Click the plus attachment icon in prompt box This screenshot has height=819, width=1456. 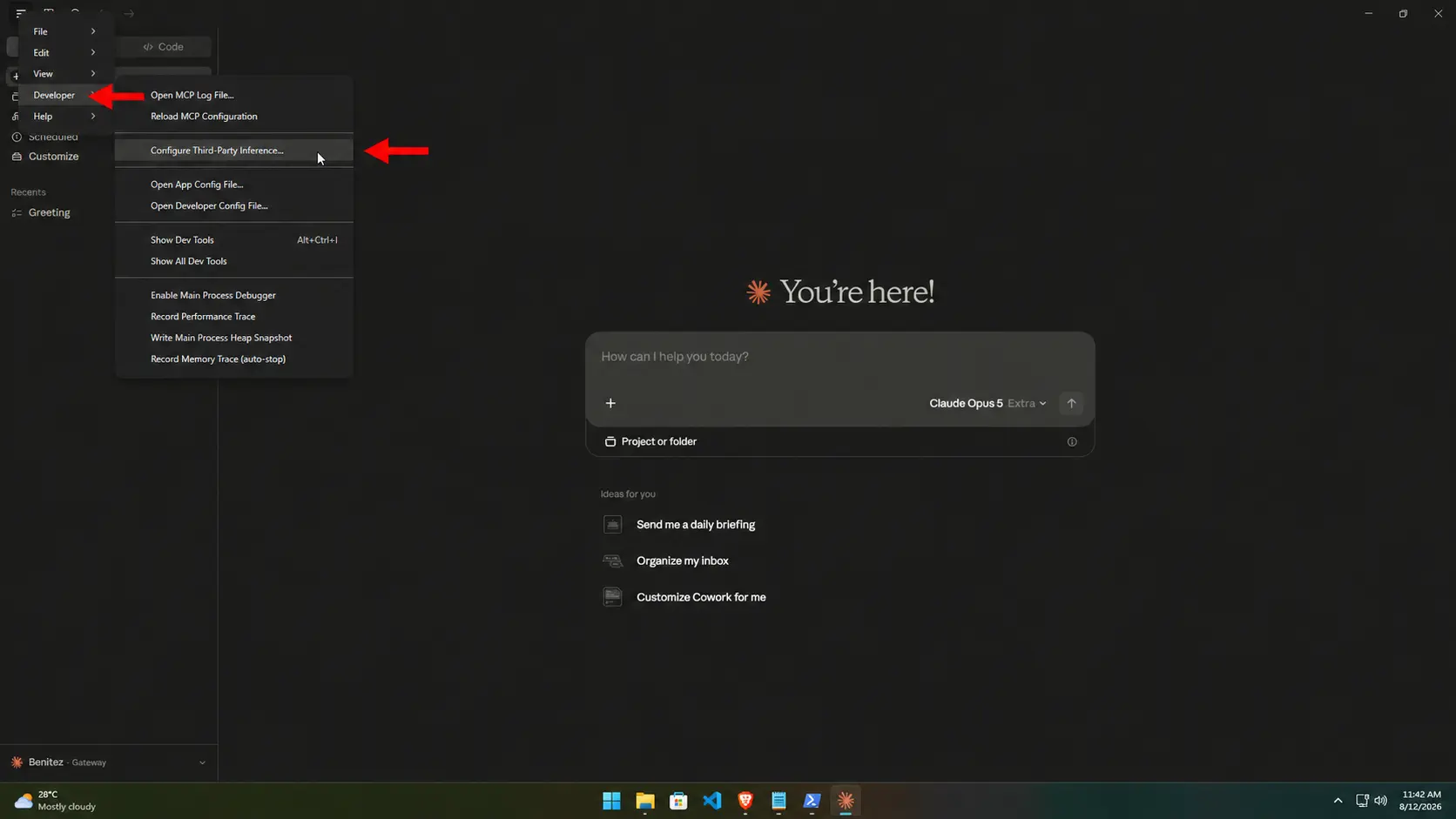pyautogui.click(x=610, y=403)
